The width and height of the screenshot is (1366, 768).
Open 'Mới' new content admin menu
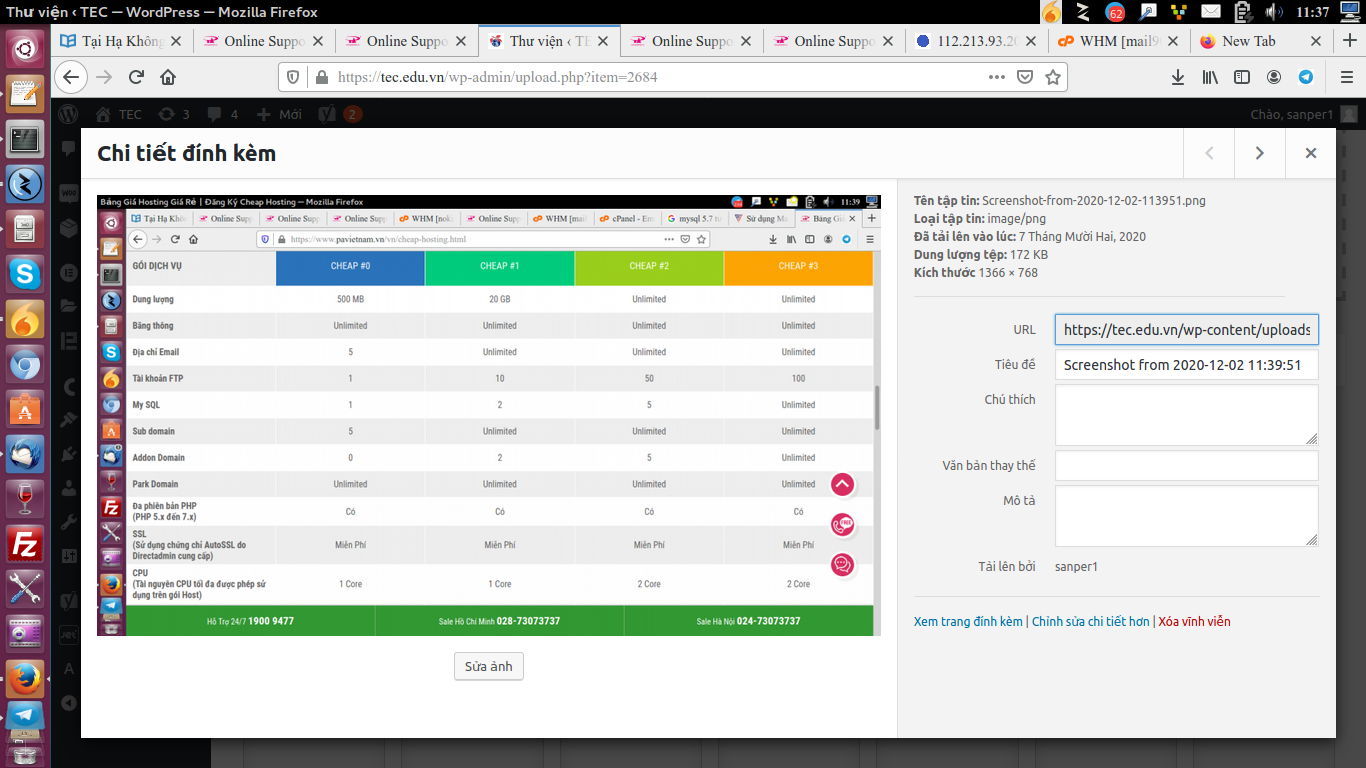279,114
